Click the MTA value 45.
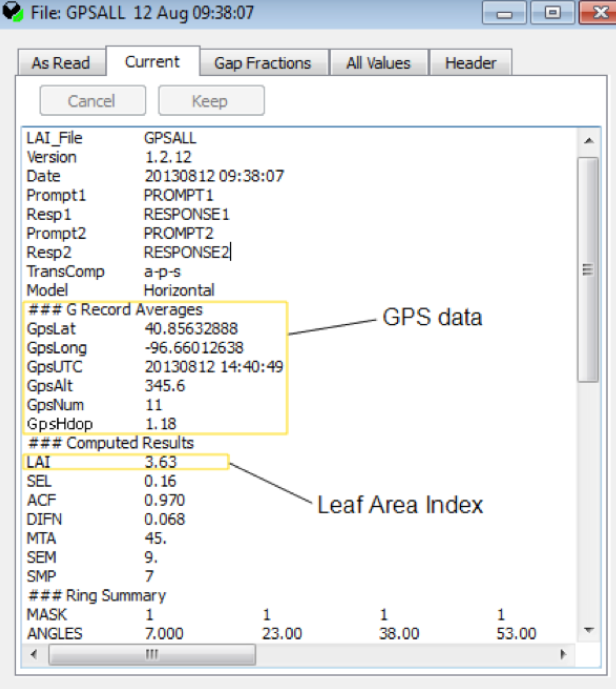The height and width of the screenshot is (689, 616). click(156, 538)
